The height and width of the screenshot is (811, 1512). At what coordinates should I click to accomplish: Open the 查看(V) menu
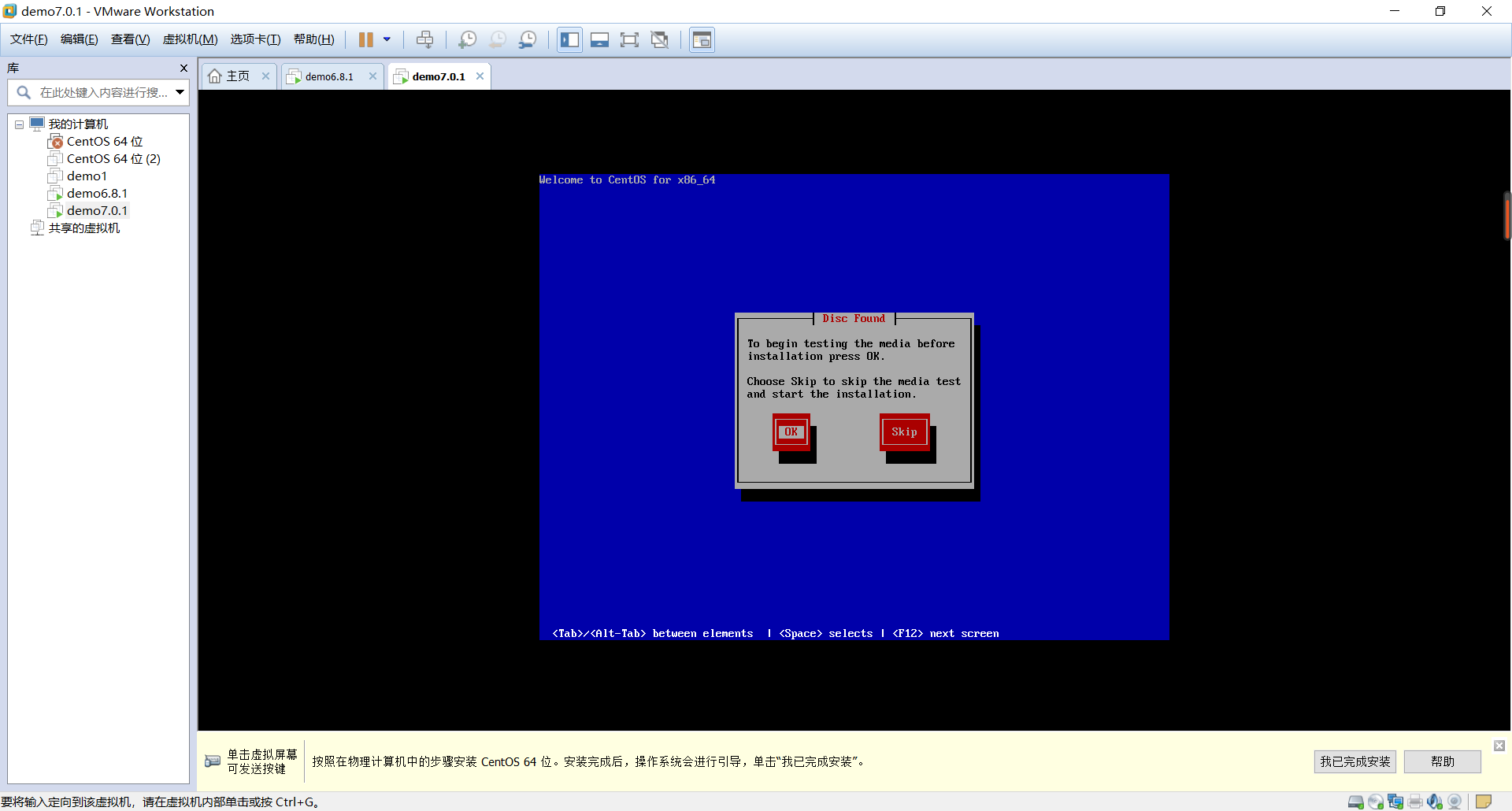pyautogui.click(x=131, y=39)
